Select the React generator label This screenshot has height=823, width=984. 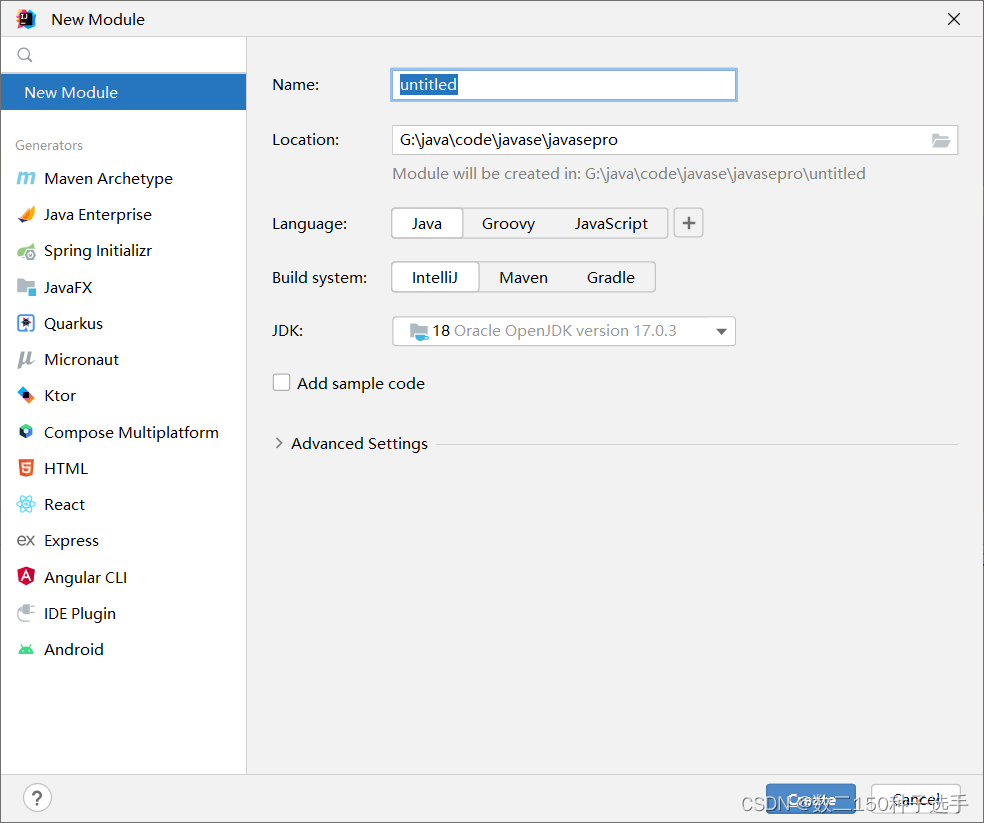(x=64, y=504)
